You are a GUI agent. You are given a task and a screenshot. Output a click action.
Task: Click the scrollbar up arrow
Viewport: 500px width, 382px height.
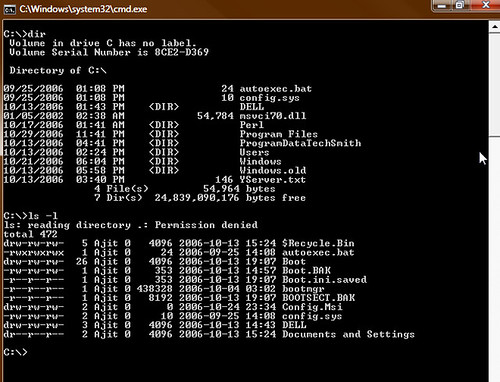click(494, 27)
